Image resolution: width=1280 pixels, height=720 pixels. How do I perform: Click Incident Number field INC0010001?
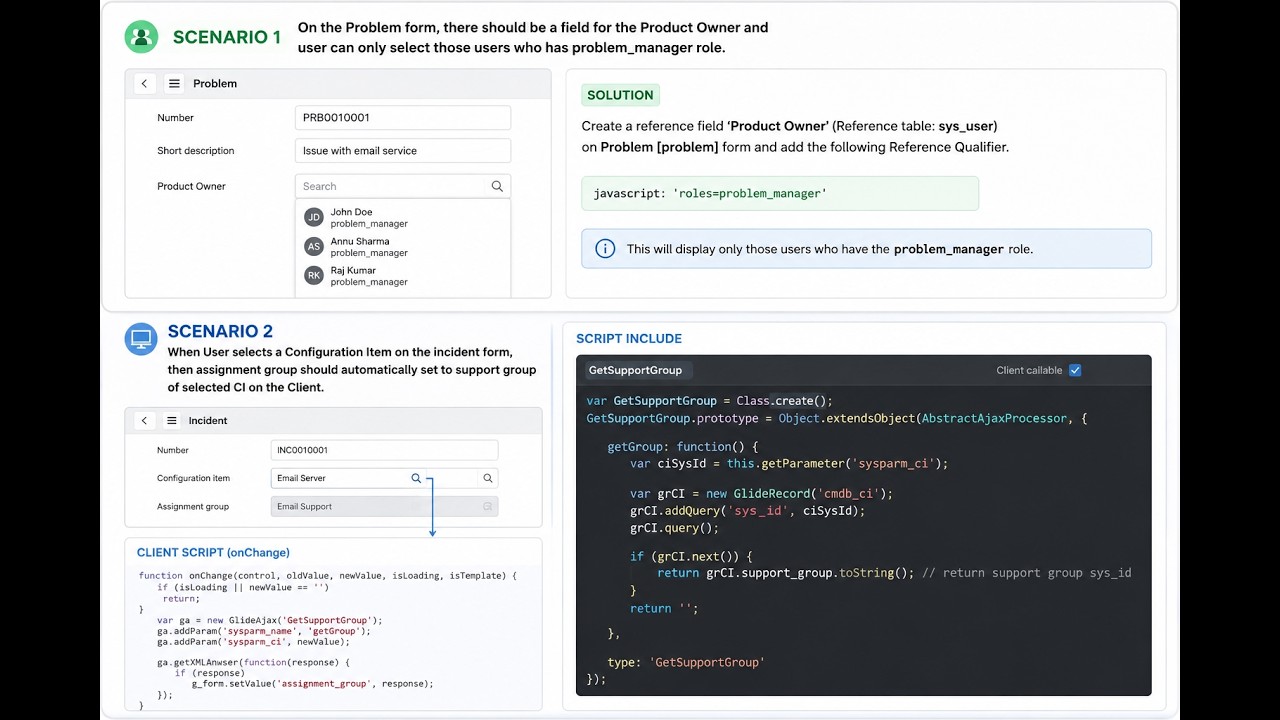point(384,450)
